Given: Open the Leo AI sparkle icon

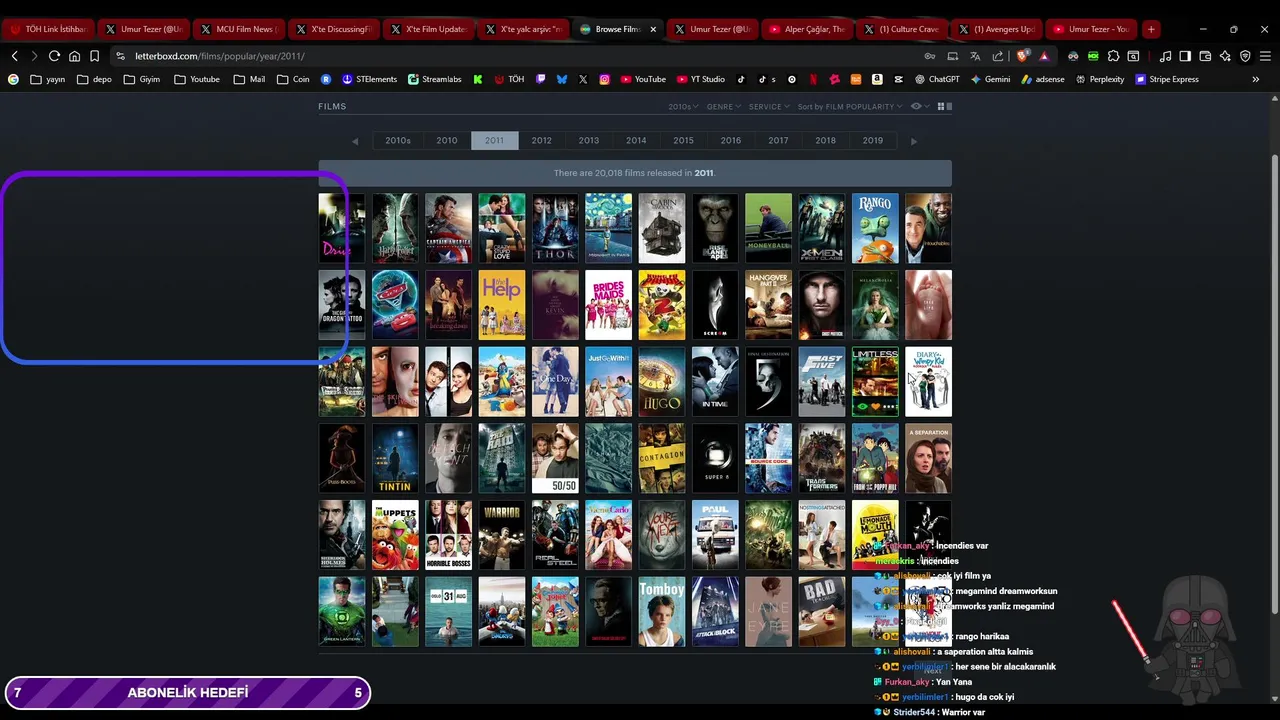Looking at the screenshot, I should tap(1225, 56).
